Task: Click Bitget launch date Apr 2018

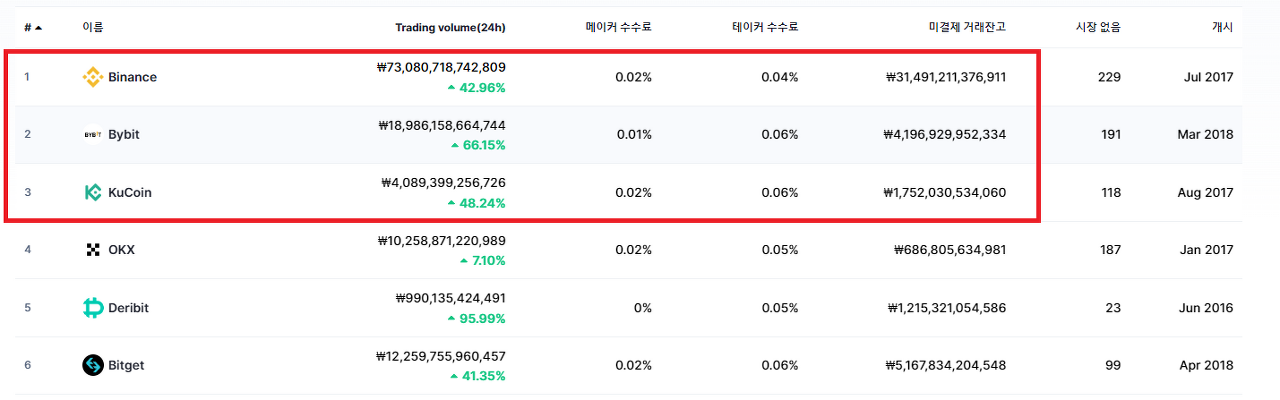Action: pyautogui.click(x=1207, y=365)
